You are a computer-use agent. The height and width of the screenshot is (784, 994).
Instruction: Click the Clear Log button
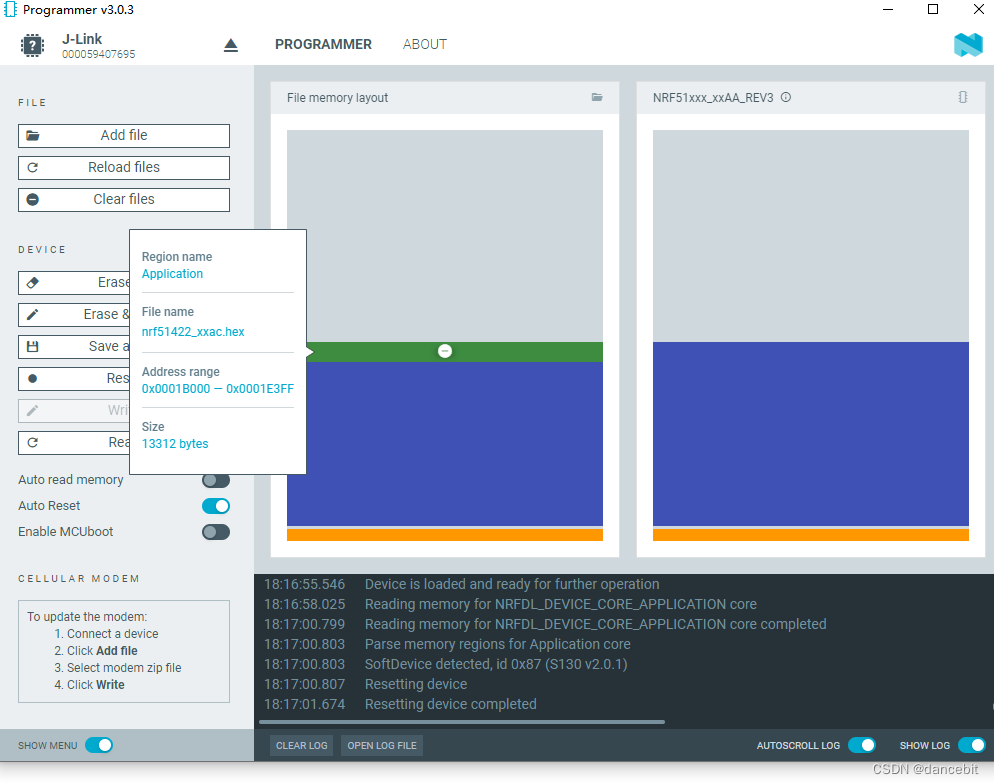(x=302, y=745)
